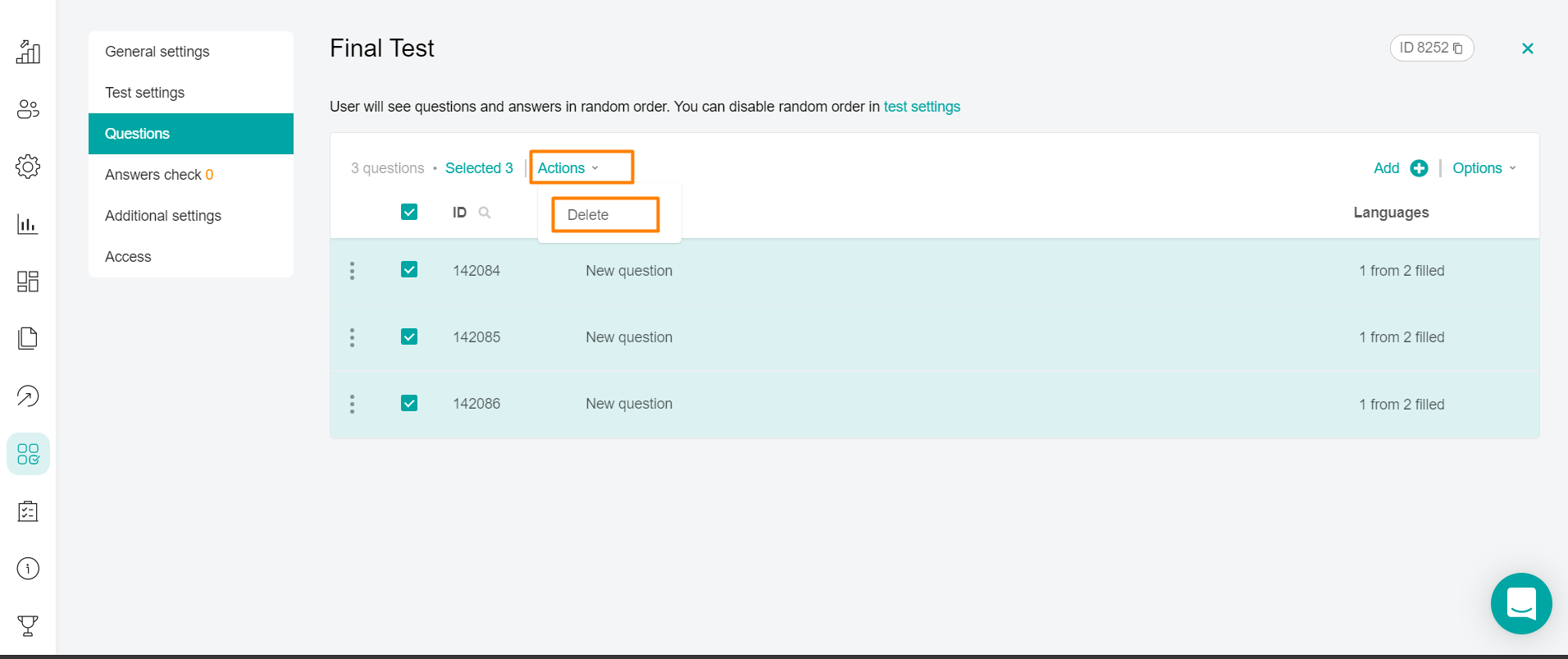Open New question in row 142085

(x=629, y=337)
